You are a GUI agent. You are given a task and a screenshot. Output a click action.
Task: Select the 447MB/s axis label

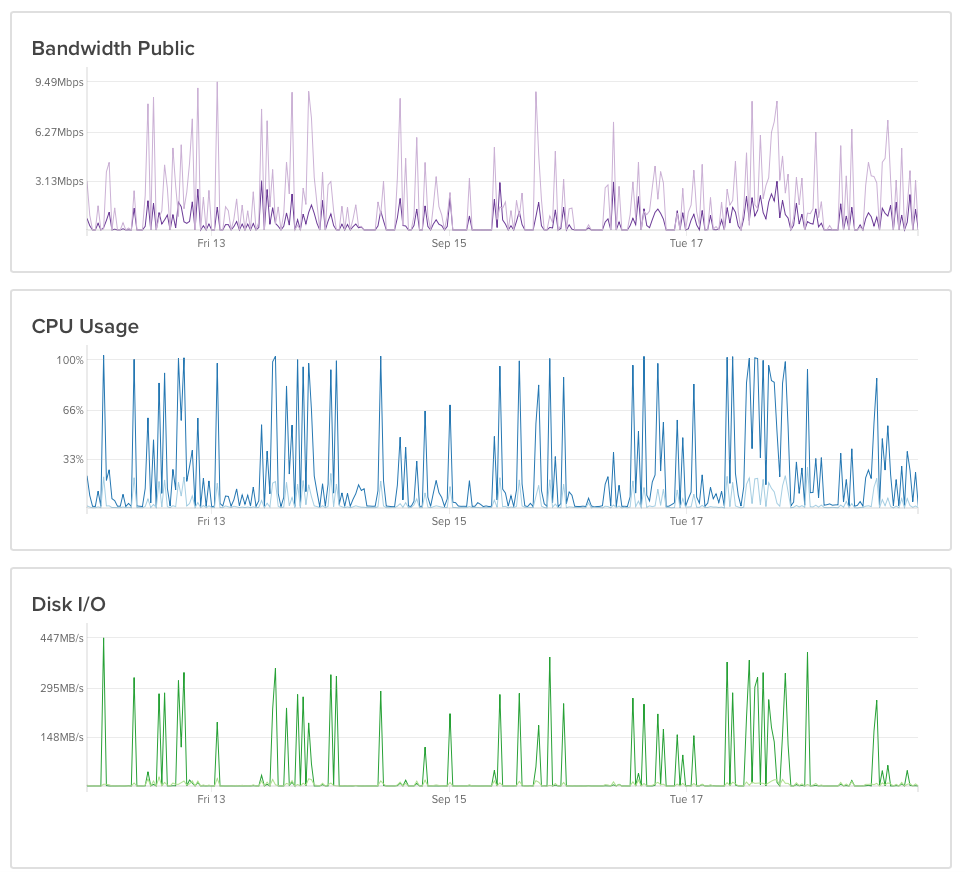click(x=60, y=638)
